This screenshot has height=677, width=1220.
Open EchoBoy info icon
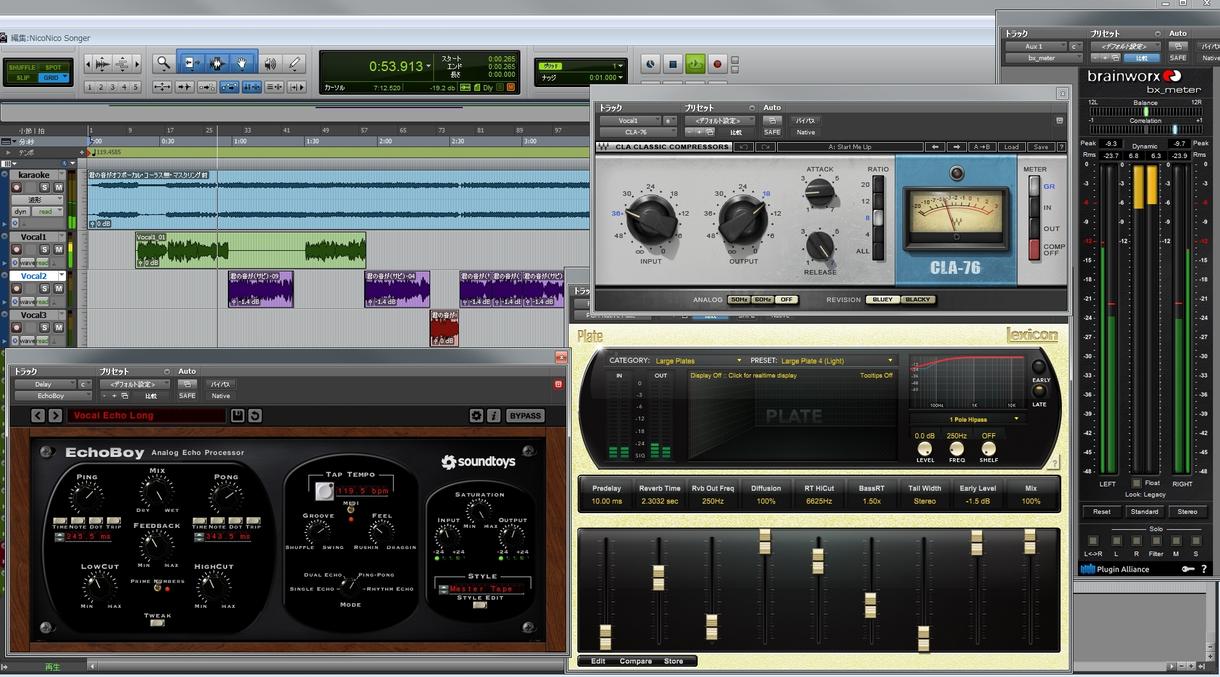point(494,416)
